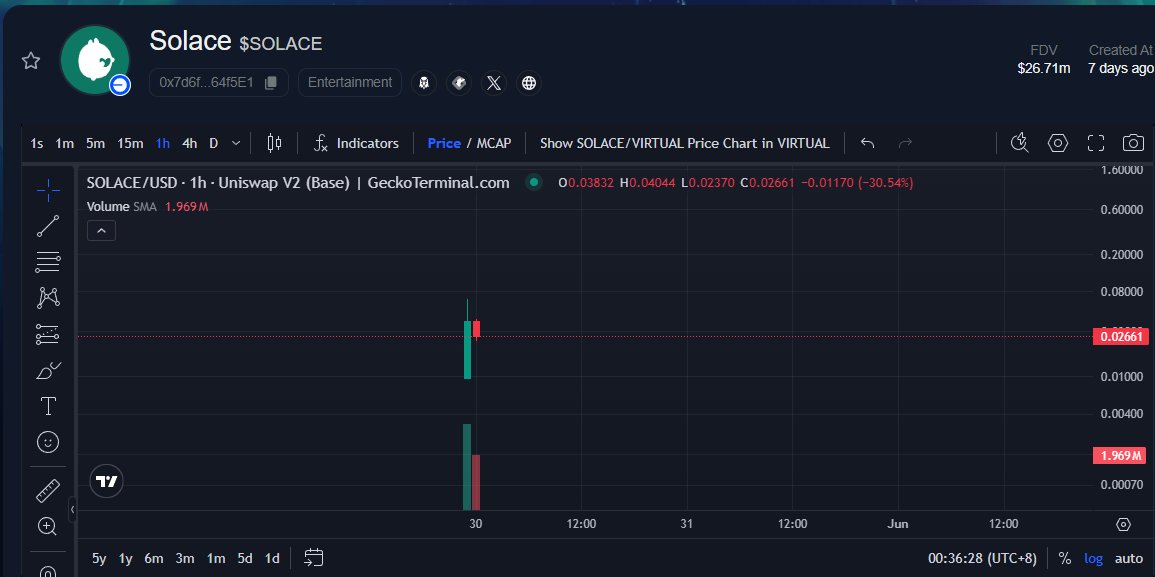
Task: Click the SOLACE/USD chart symbol title
Action: pyautogui.click(x=298, y=183)
